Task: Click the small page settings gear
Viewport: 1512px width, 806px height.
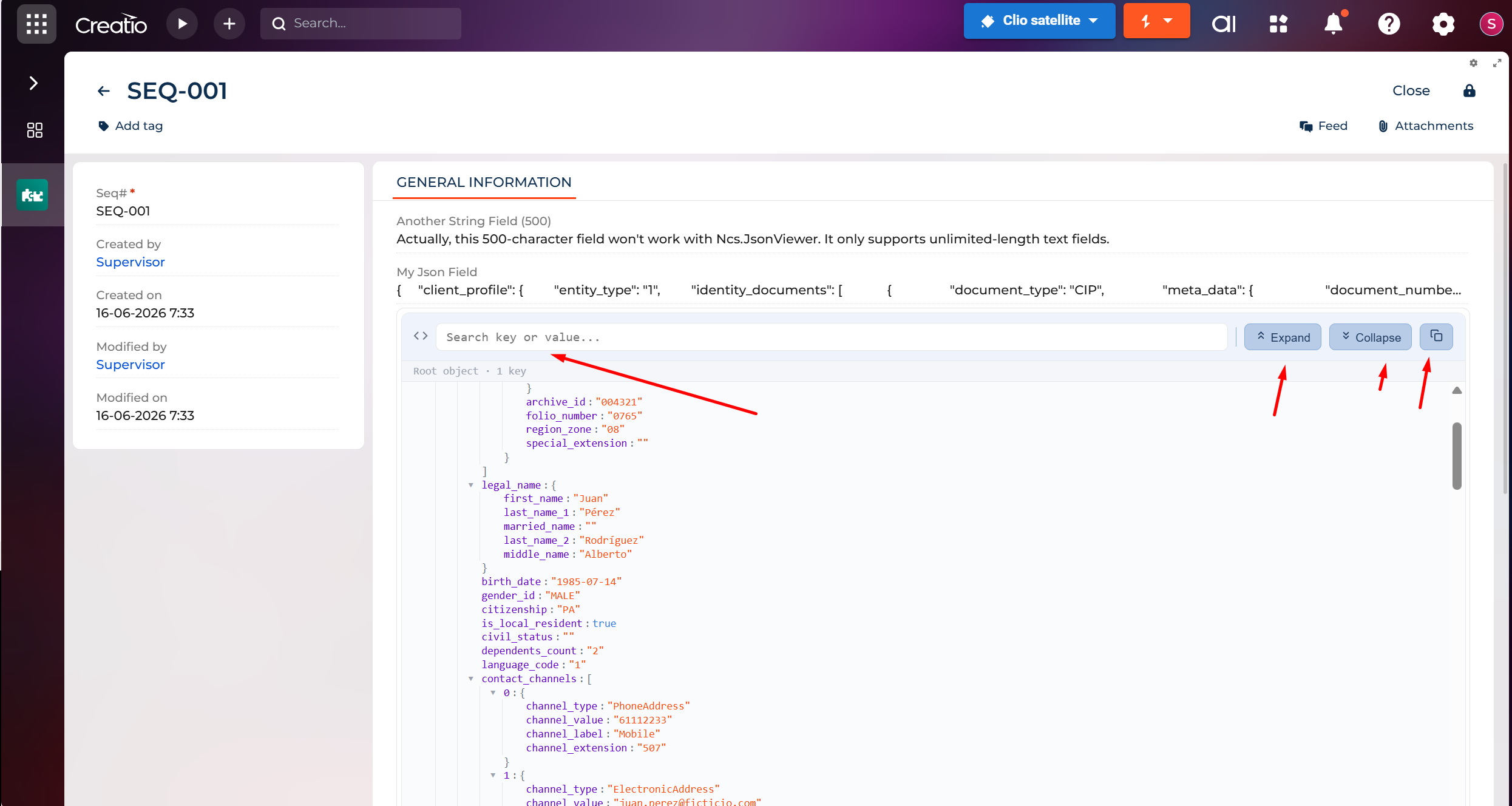Action: click(1473, 63)
